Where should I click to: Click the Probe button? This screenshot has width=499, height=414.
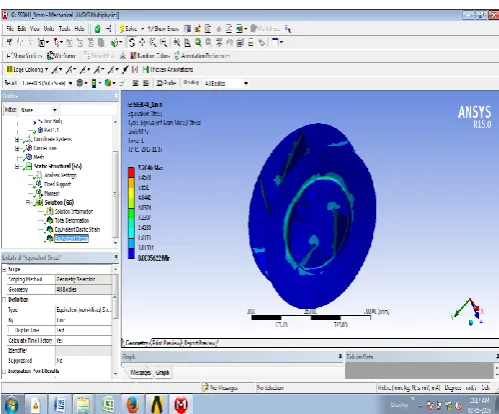click(x=166, y=83)
